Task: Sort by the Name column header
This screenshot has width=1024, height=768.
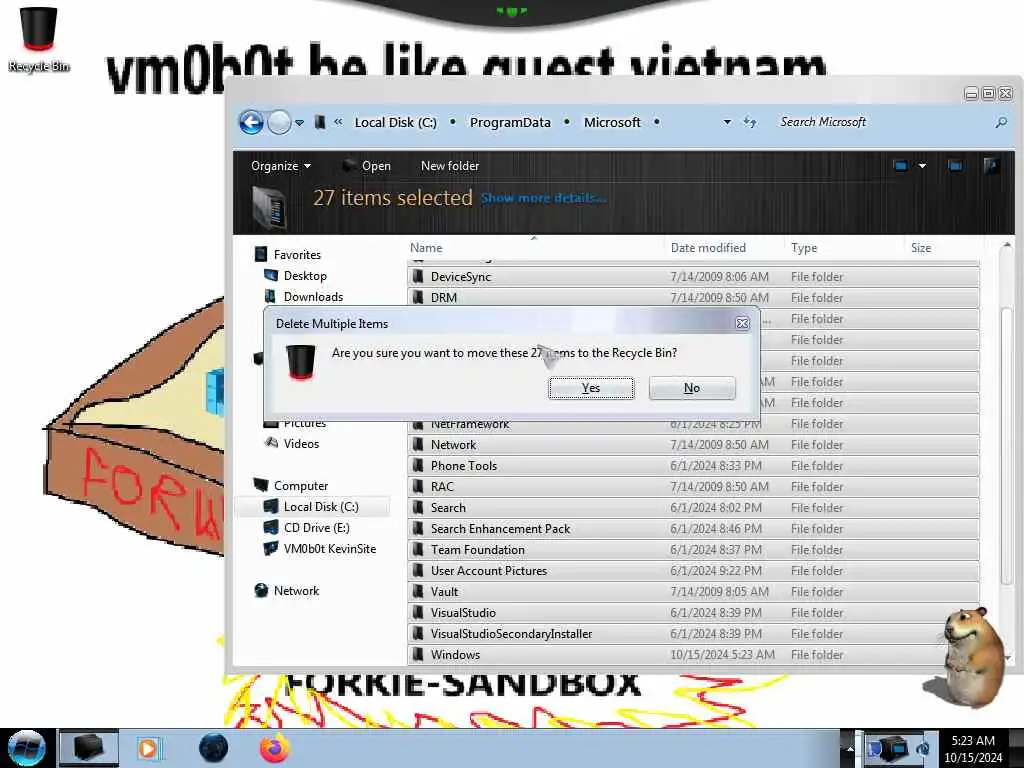Action: 426,248
